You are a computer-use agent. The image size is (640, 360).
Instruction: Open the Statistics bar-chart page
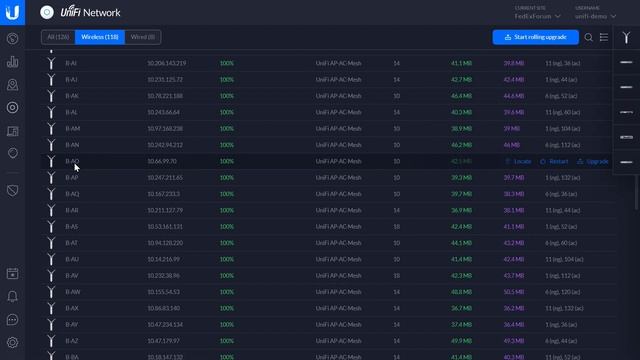pos(12,62)
